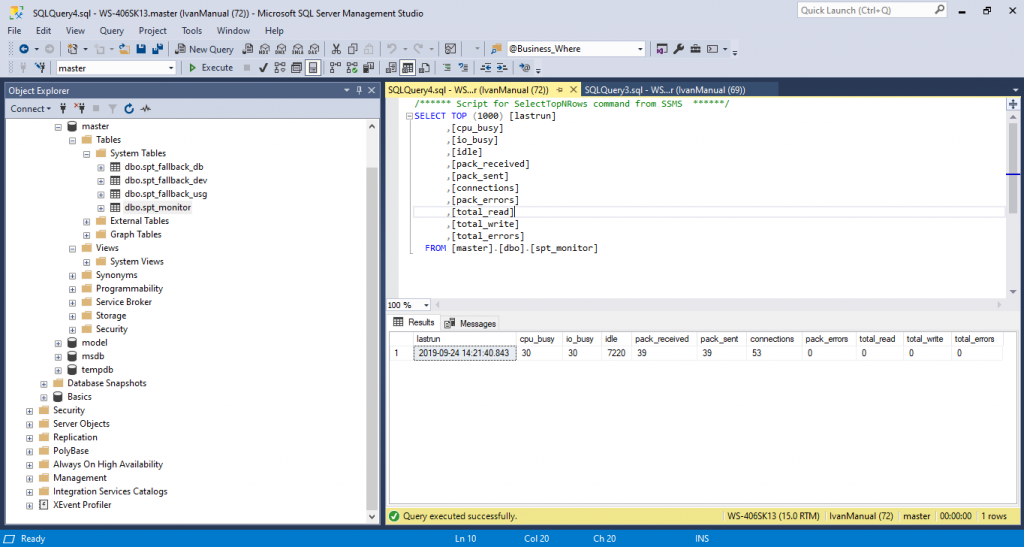This screenshot has height=547, width=1024.
Task: Select the dbo.spt_fallback_dev table
Action: pyautogui.click(x=166, y=181)
